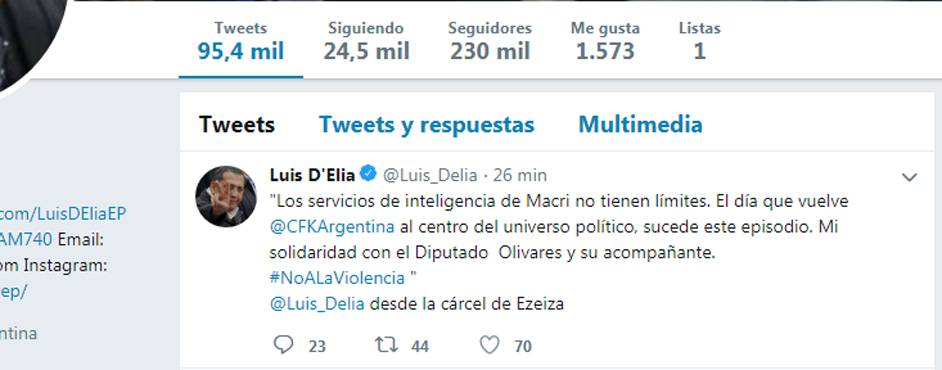The height and width of the screenshot is (370, 942).
Task: Open the 26 min timestamp link
Action: (x=520, y=175)
